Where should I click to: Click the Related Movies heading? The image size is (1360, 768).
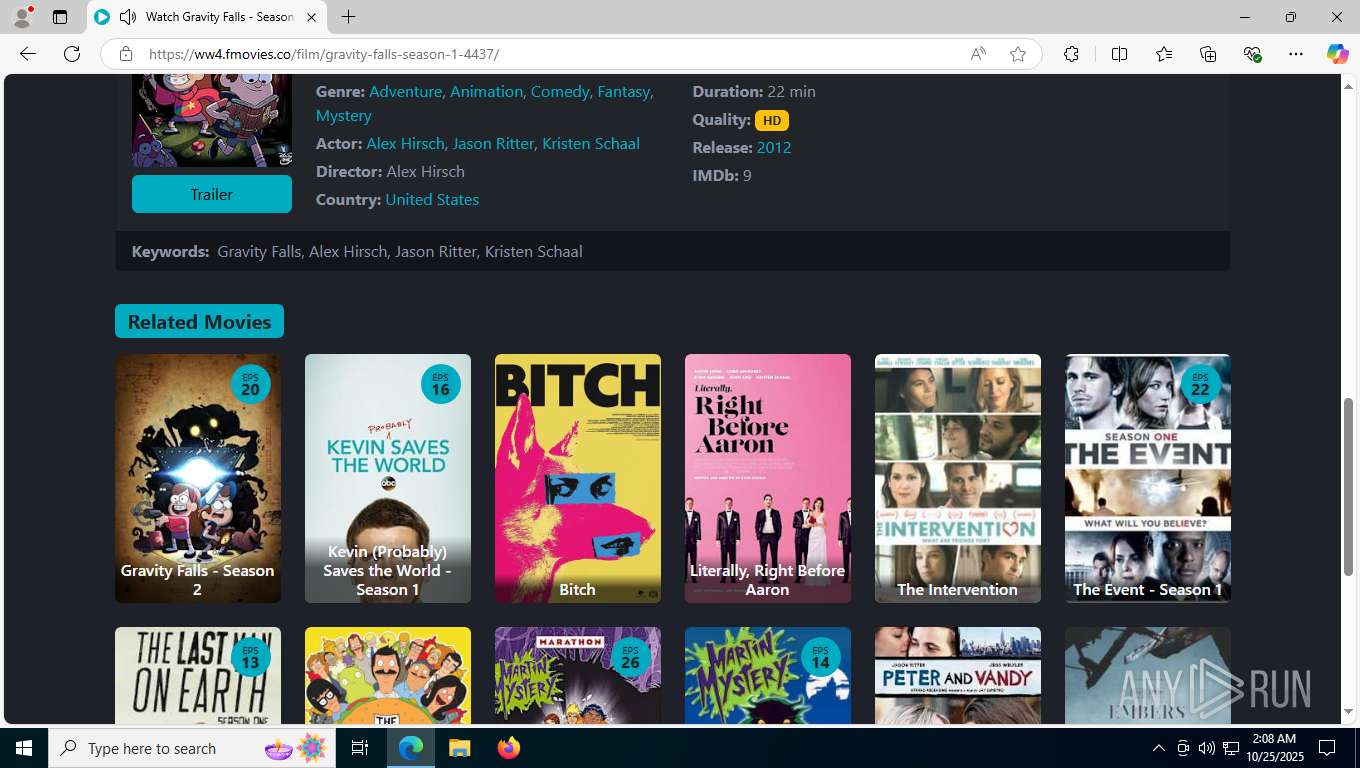tap(199, 321)
